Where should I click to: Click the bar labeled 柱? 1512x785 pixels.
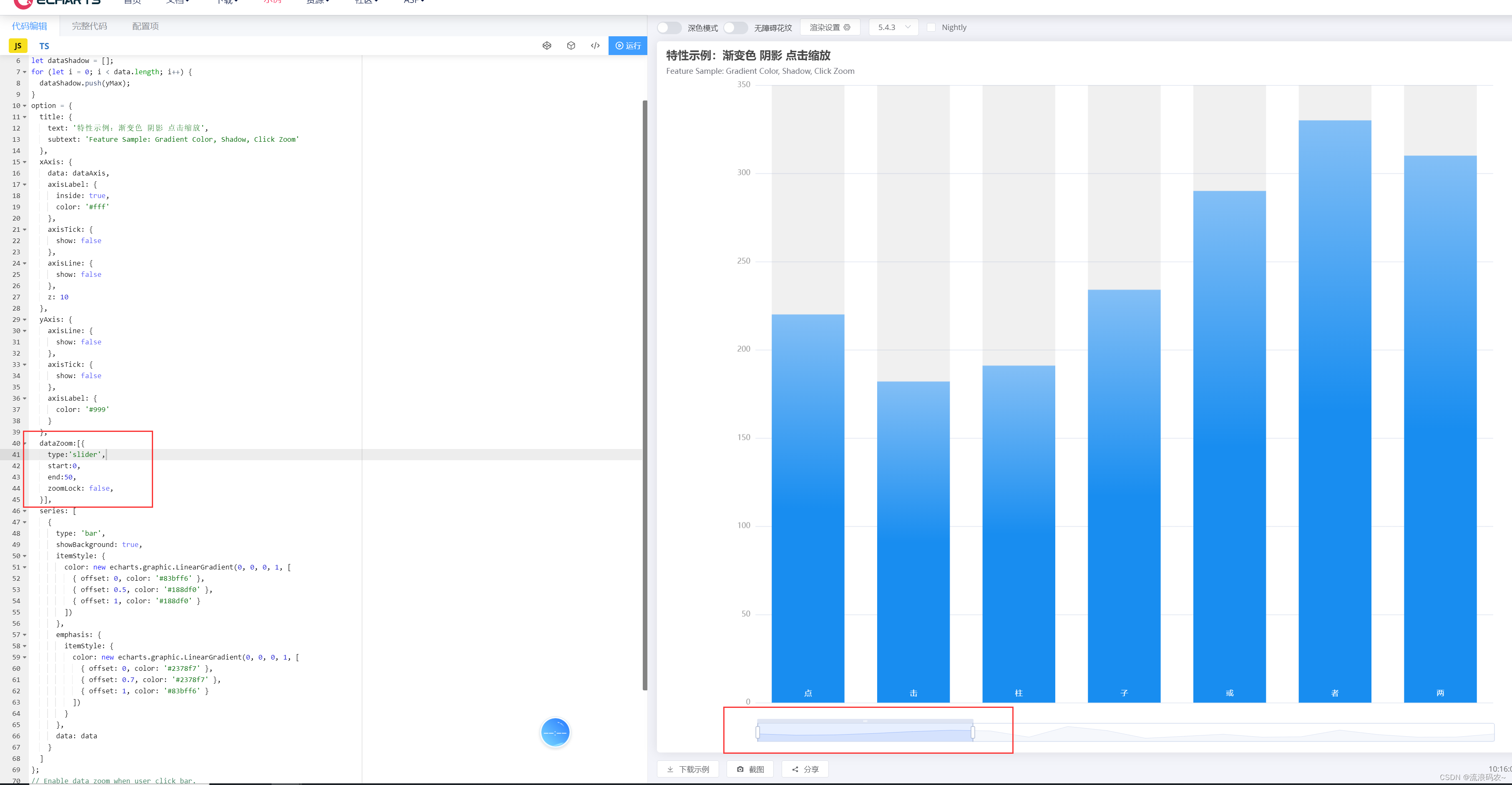[x=1019, y=534]
